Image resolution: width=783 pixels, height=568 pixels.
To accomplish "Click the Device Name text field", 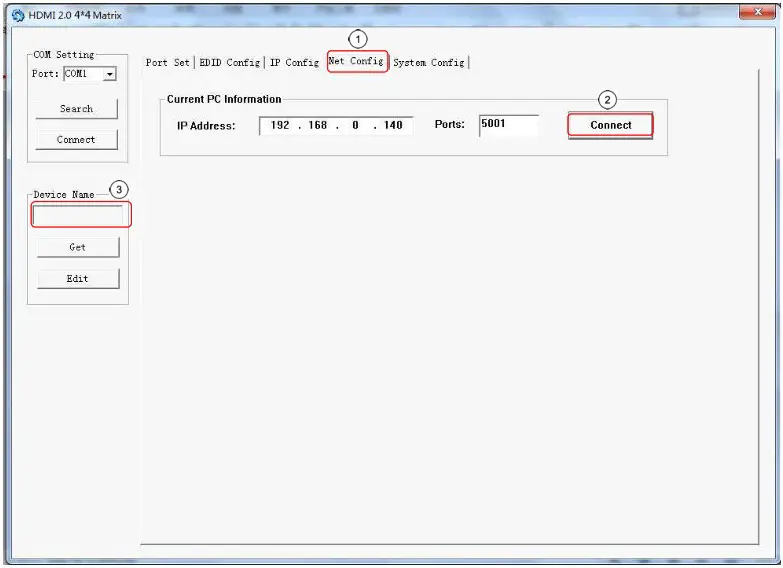I will point(78,215).
